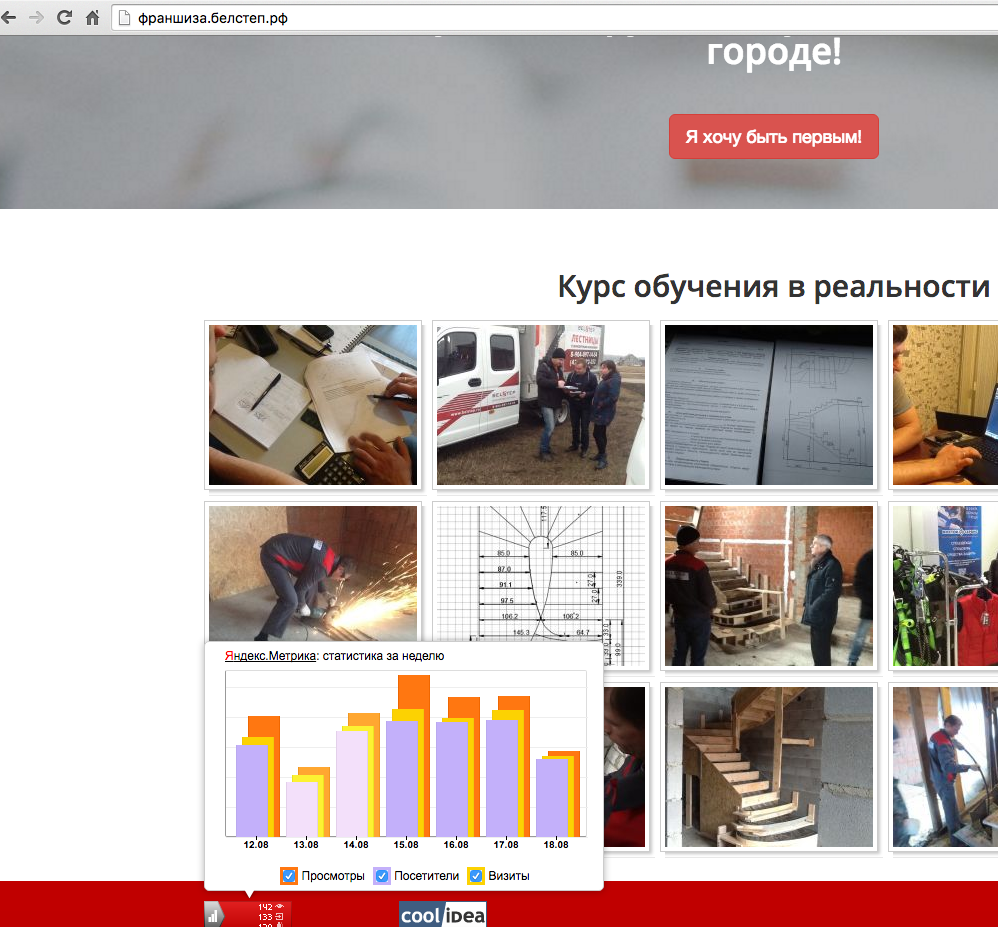
Task: Open the photo of people beside the truck
Action: [541, 405]
